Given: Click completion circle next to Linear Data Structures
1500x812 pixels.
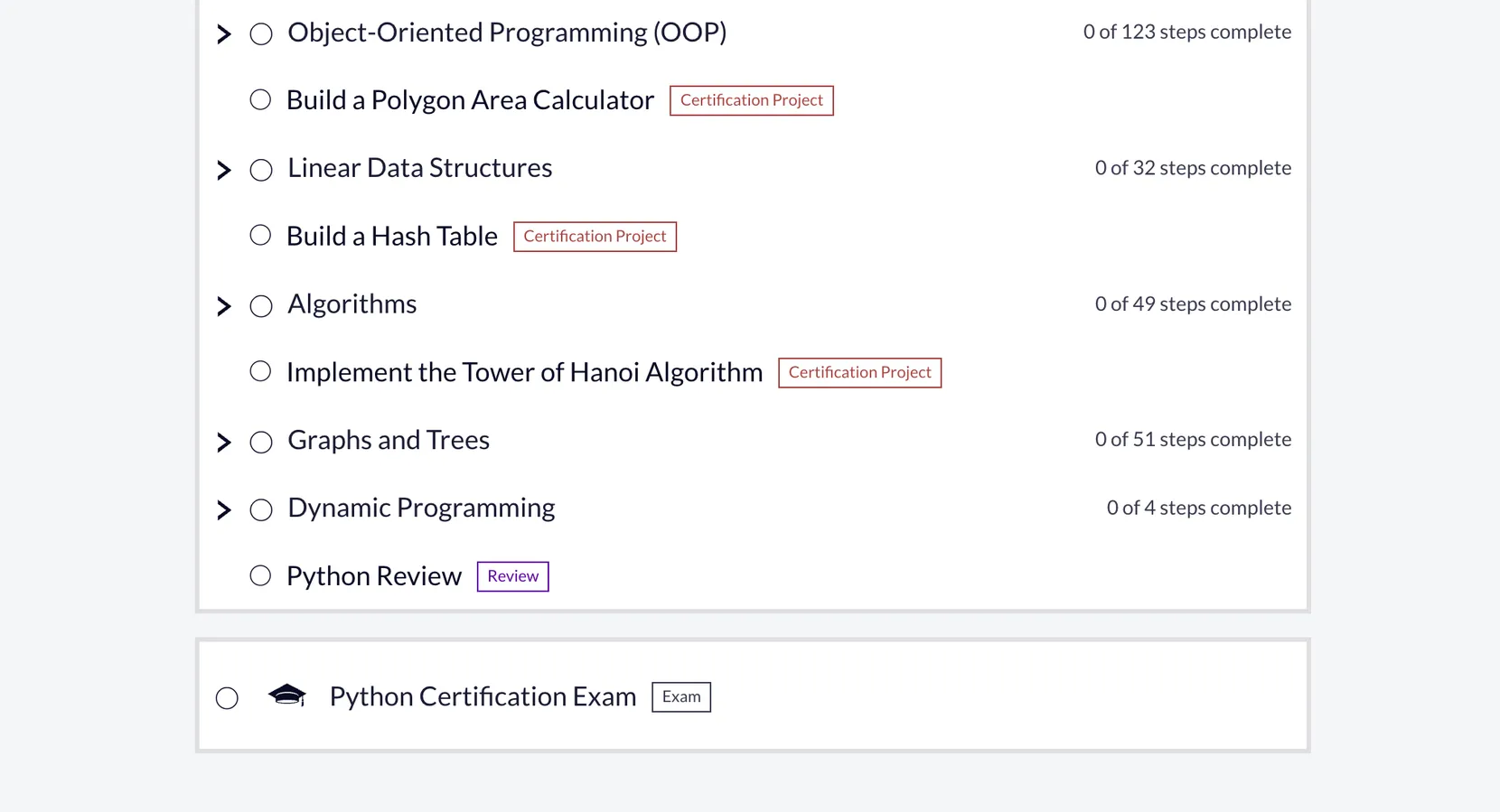Looking at the screenshot, I should pos(261,170).
